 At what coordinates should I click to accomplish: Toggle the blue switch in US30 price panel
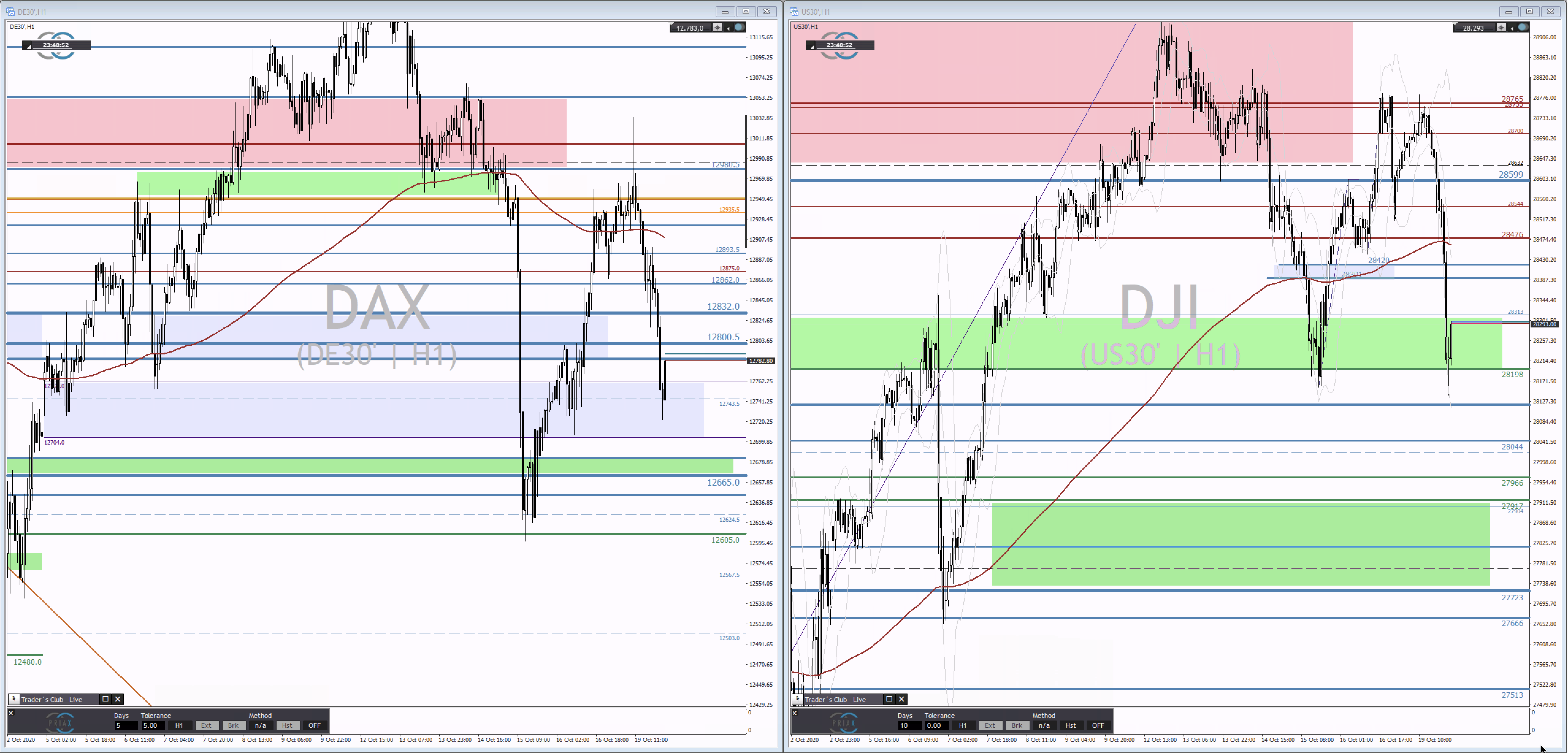(1523, 27)
